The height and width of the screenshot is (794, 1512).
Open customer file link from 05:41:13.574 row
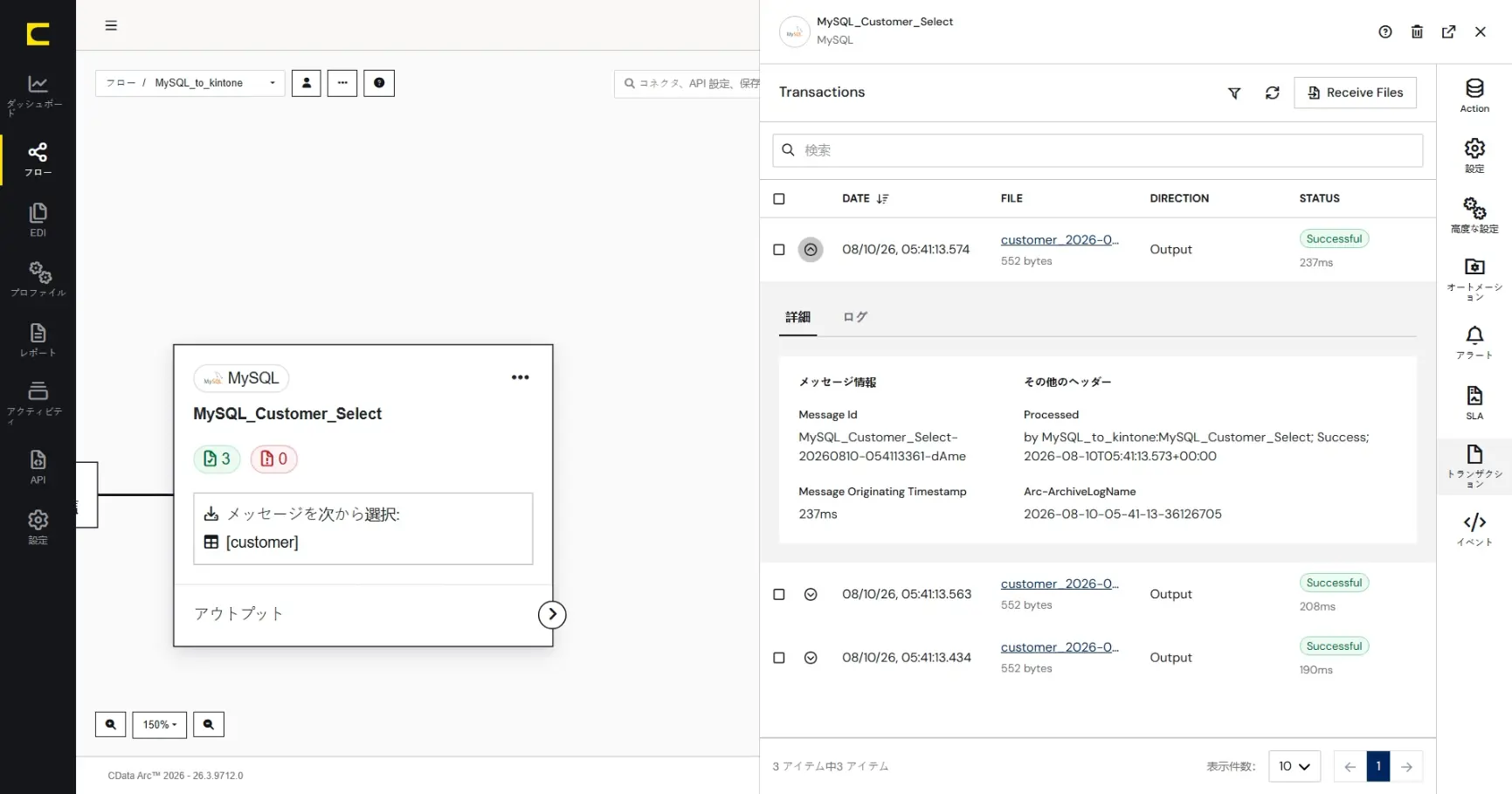coord(1060,239)
